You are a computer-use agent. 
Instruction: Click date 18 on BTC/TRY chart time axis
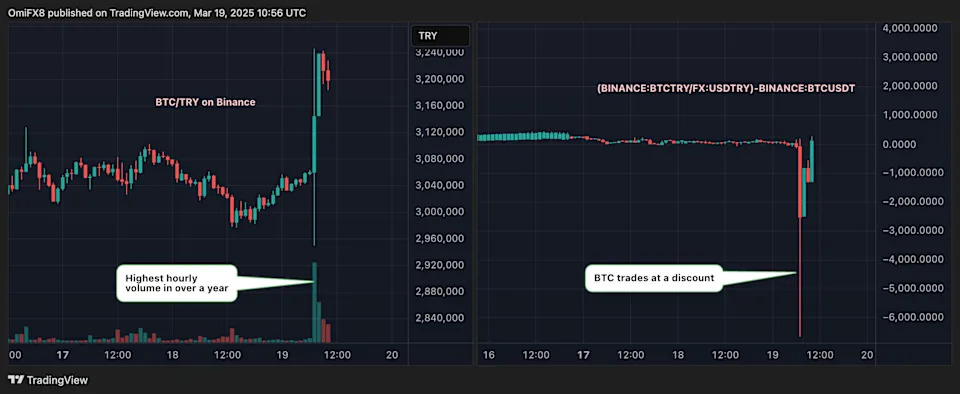point(173,354)
